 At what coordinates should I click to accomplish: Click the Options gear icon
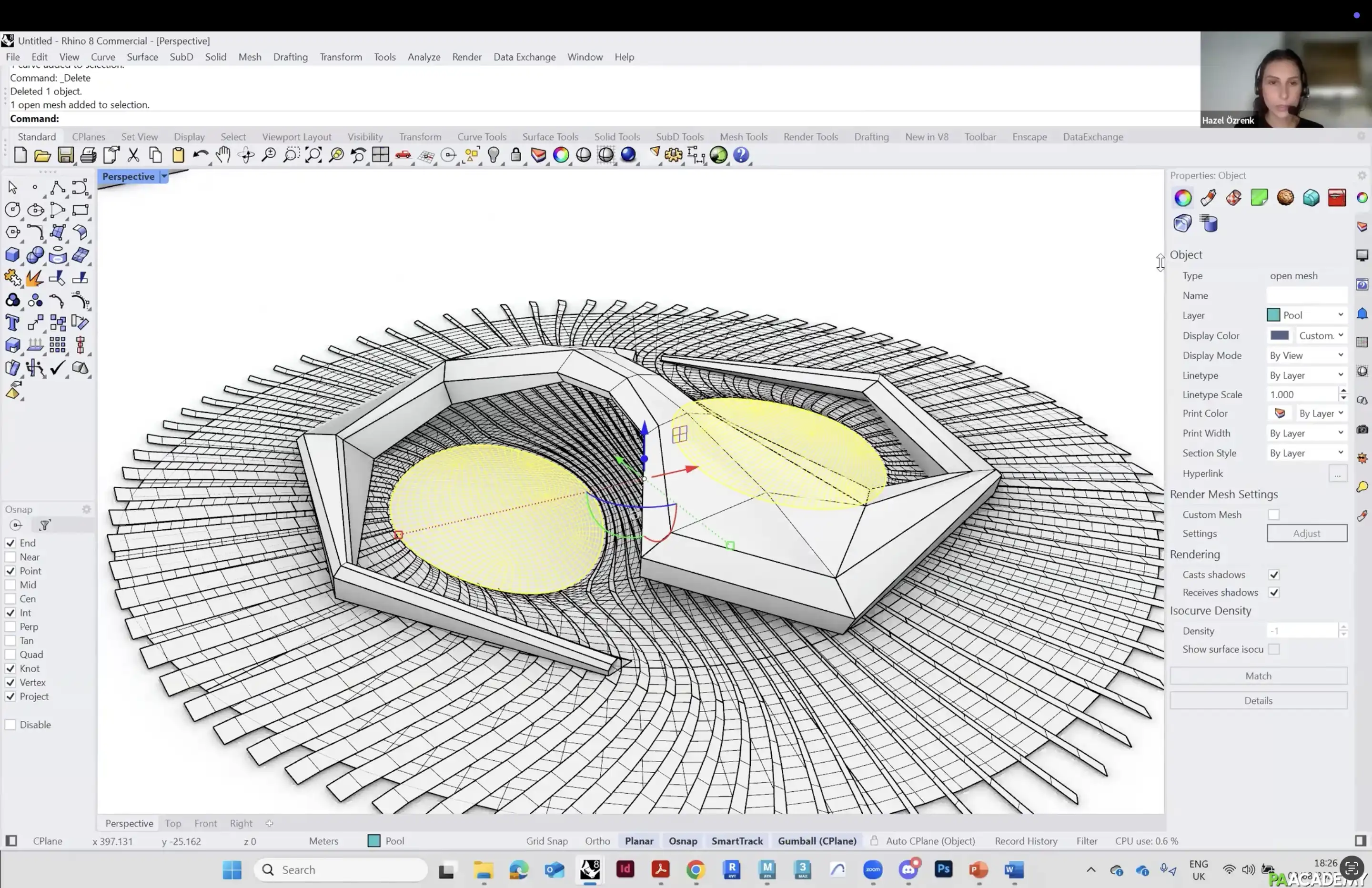[x=673, y=155]
